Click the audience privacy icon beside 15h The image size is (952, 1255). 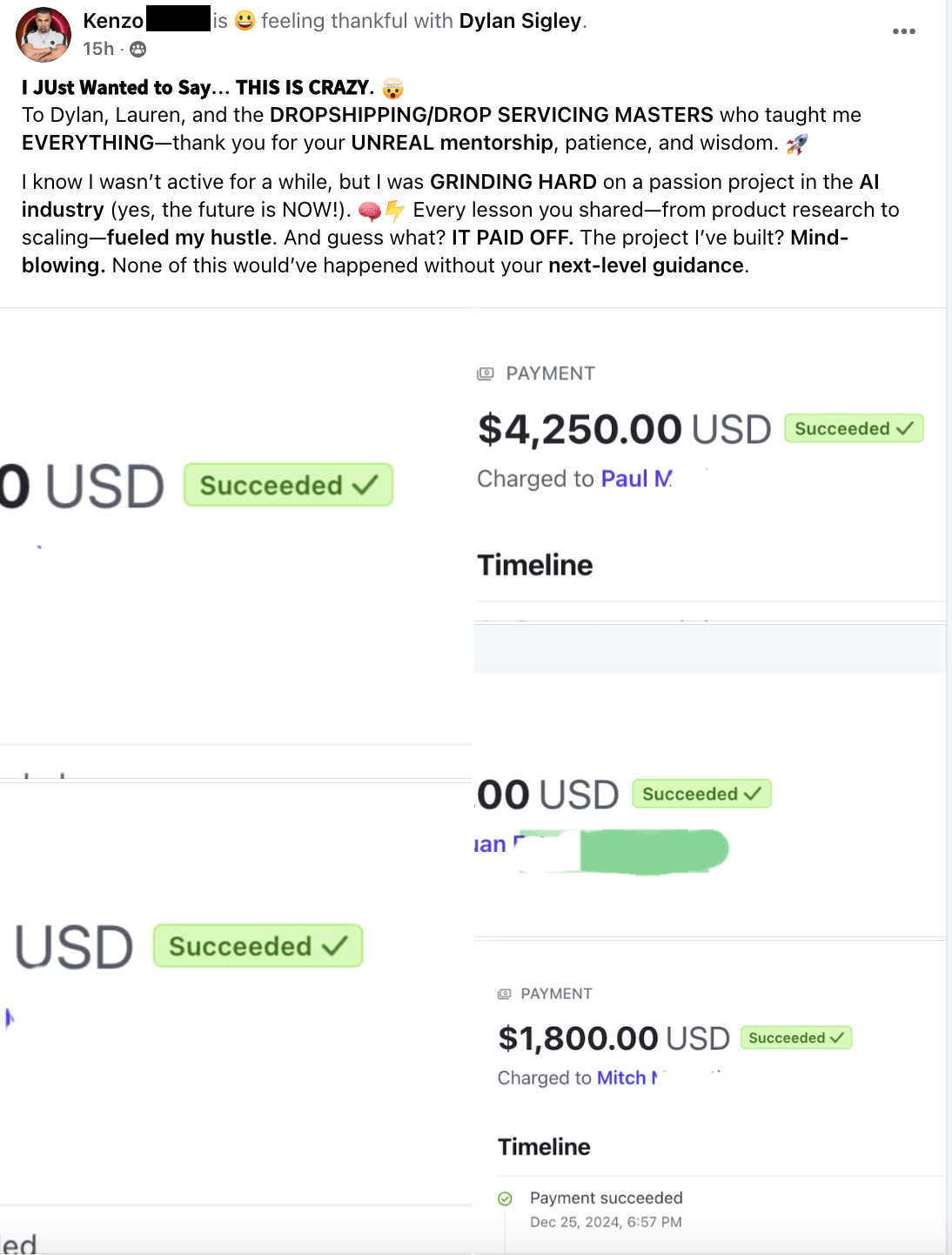click(x=137, y=50)
